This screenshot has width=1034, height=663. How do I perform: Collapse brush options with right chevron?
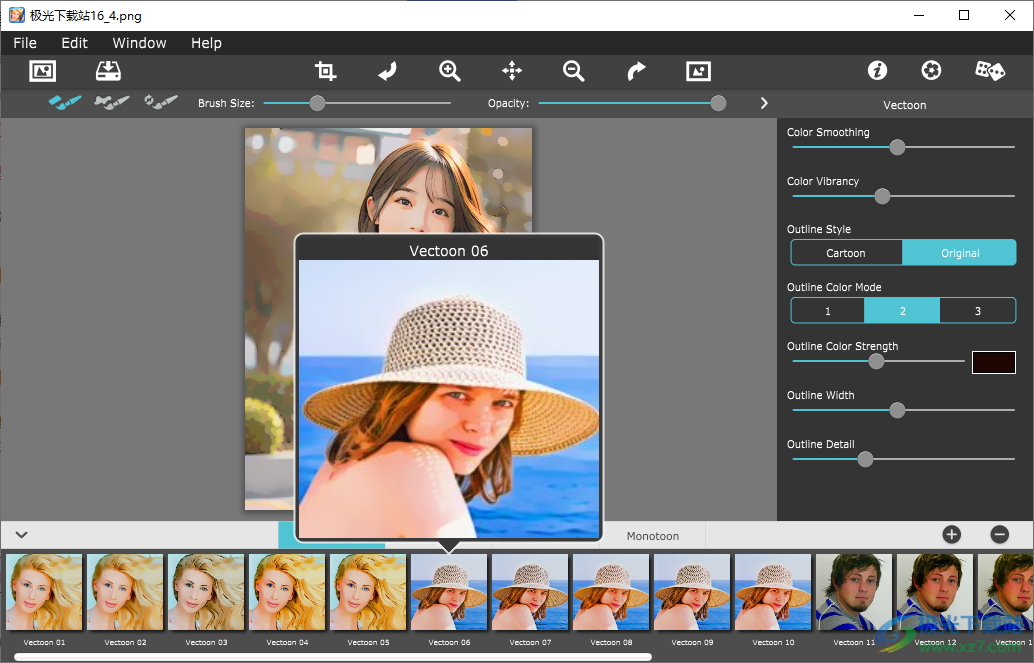(x=764, y=103)
